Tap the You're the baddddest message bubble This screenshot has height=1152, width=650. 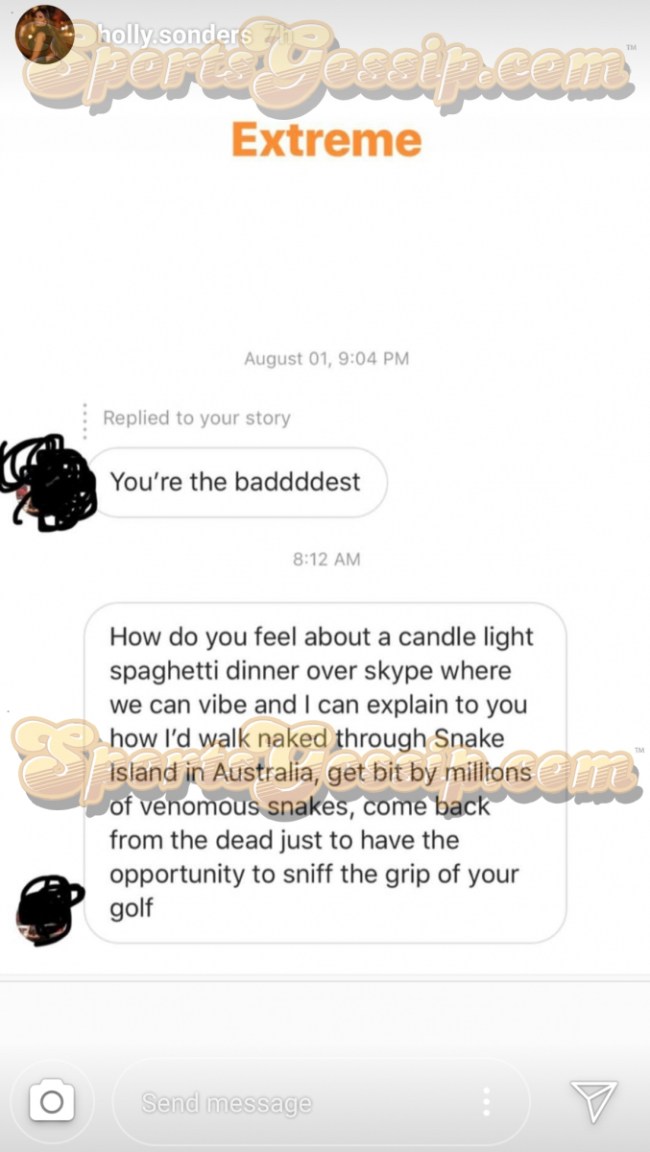click(x=236, y=482)
